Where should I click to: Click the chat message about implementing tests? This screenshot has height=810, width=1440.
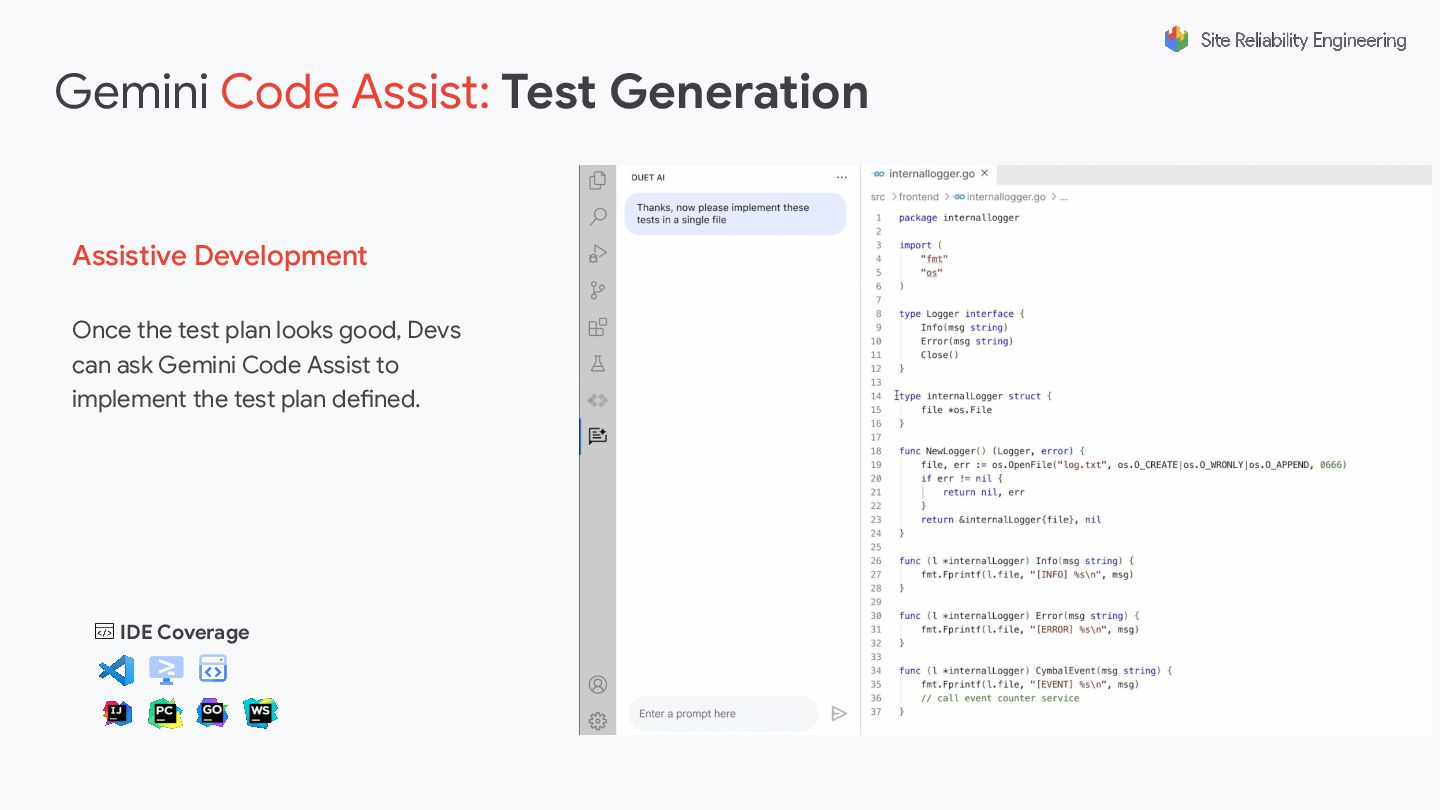click(x=735, y=214)
